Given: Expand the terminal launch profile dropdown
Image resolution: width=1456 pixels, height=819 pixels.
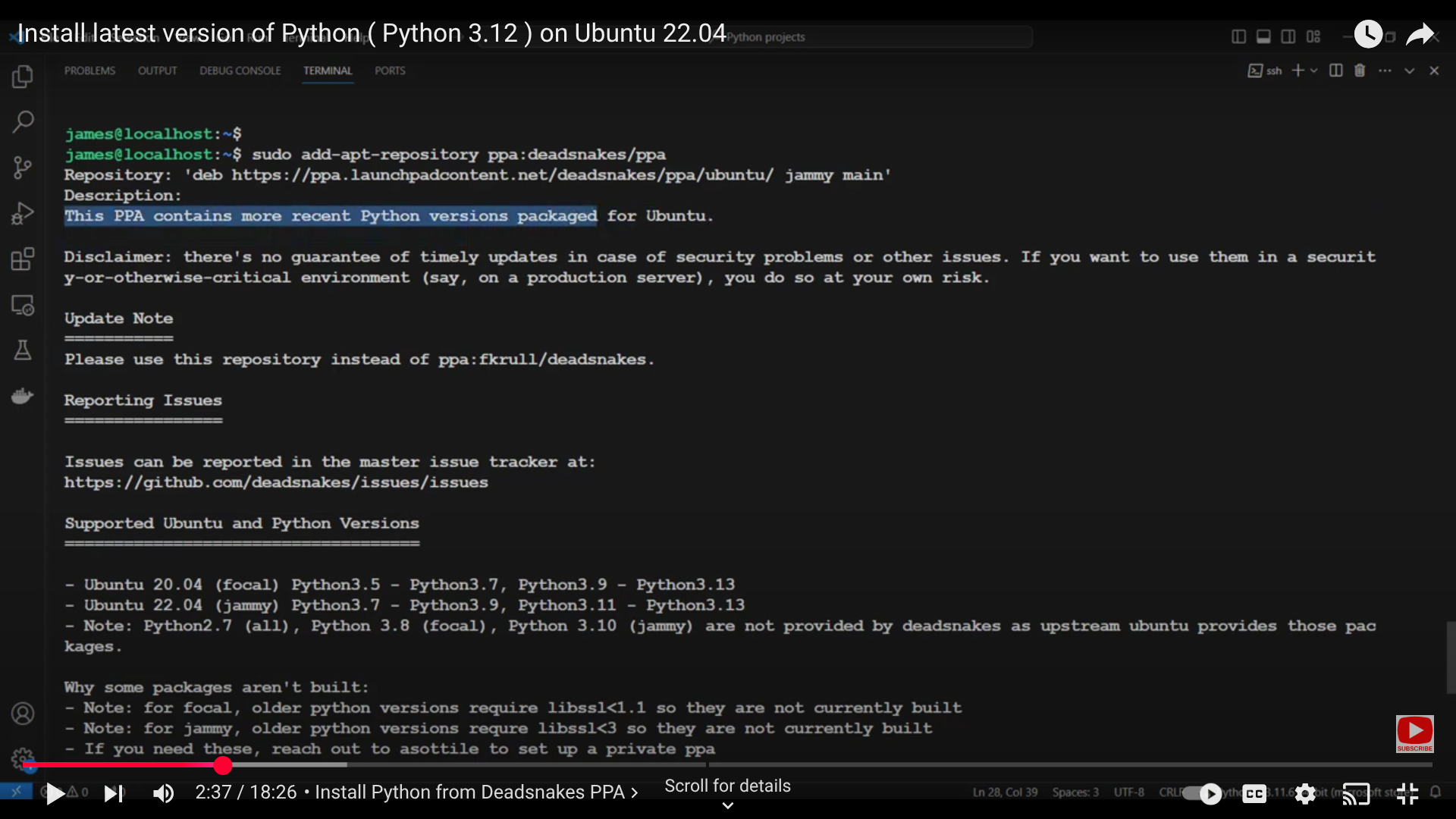Looking at the screenshot, I should pyautogui.click(x=1314, y=71).
